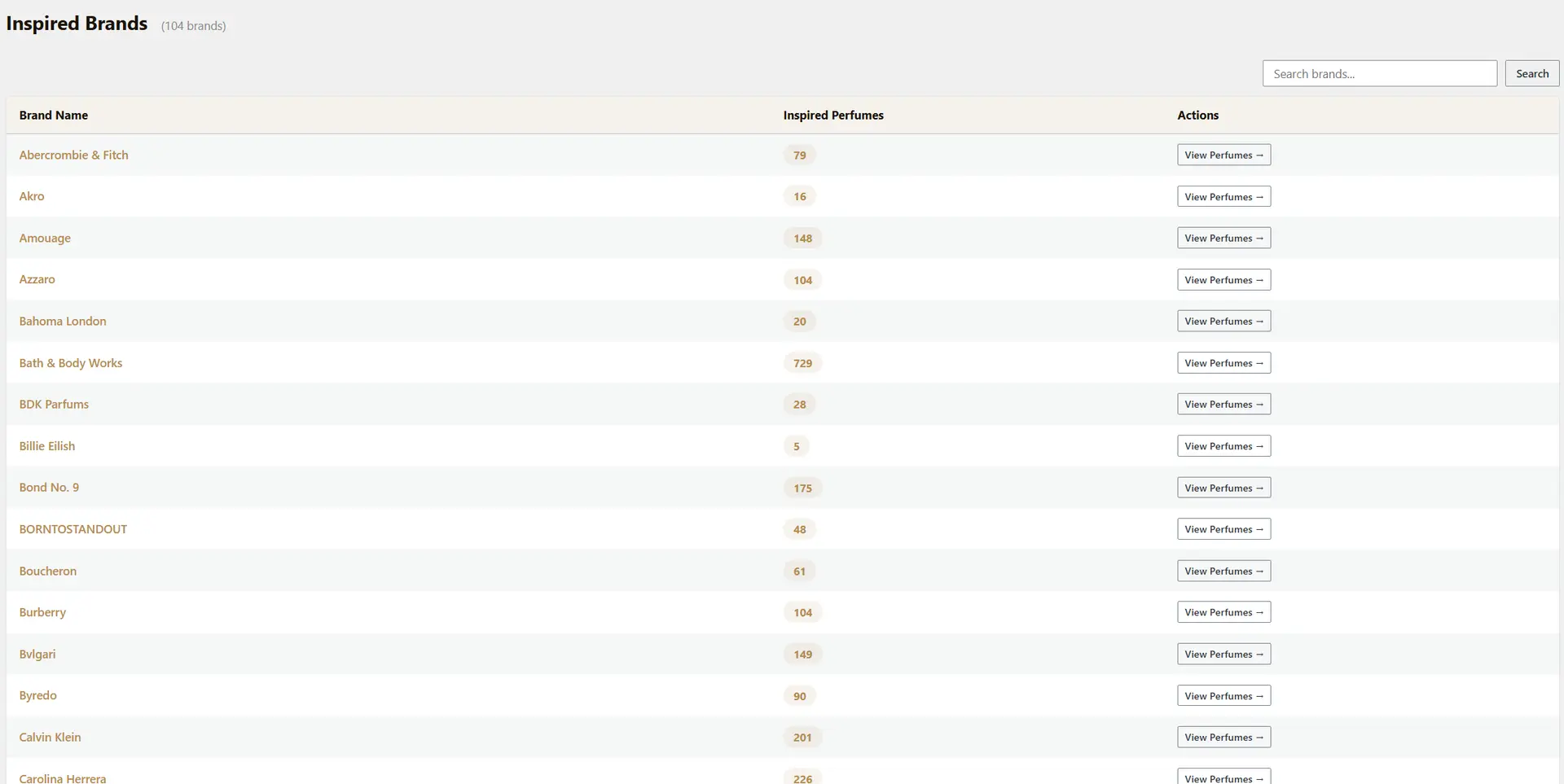This screenshot has height=784, width=1564.
Task: Click the 16 count badge for Akro
Action: coord(800,196)
